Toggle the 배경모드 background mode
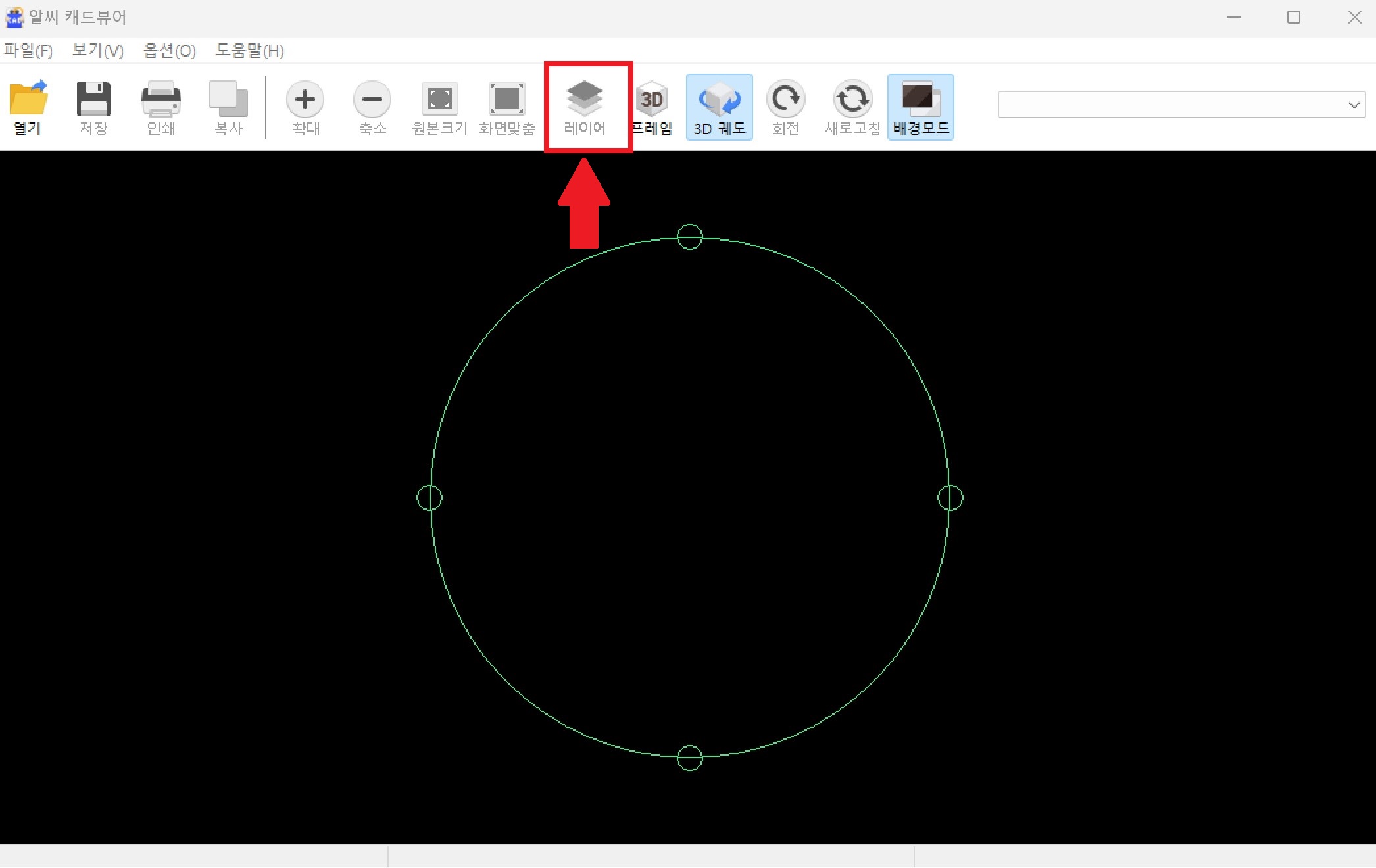The image size is (1376, 868). point(920,107)
